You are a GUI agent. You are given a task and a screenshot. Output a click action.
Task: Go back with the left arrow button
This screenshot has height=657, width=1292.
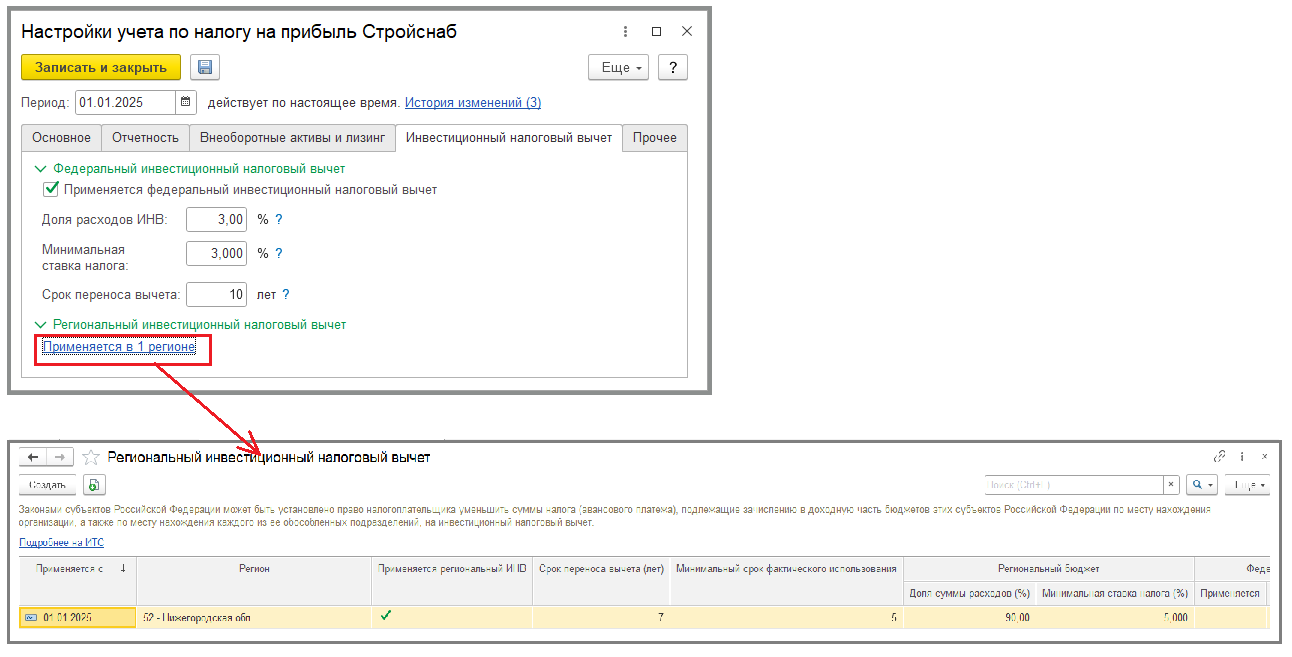click(x=33, y=457)
